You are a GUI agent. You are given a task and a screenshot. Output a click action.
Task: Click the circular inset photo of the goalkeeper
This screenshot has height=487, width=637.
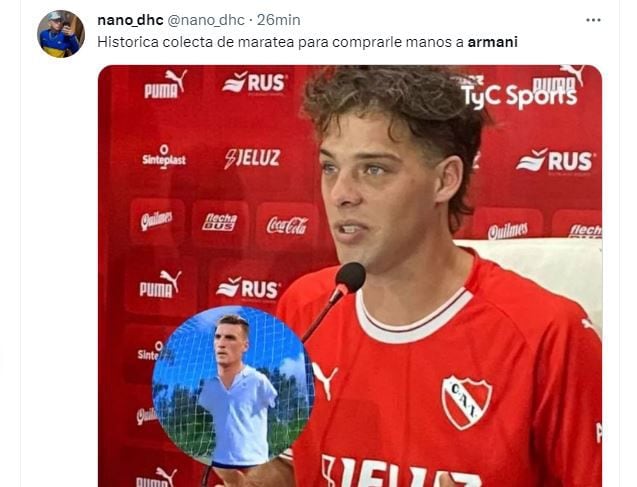[233, 385]
